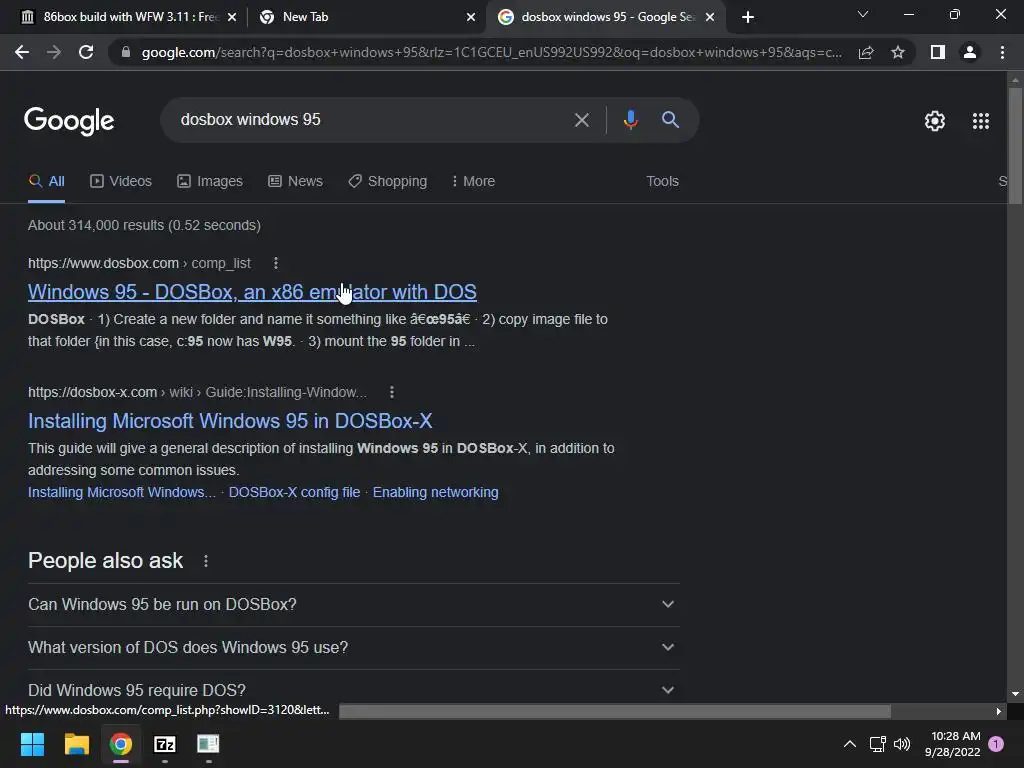The width and height of the screenshot is (1024, 768).
Task: Show hidden system tray icons
Action: click(x=850, y=744)
